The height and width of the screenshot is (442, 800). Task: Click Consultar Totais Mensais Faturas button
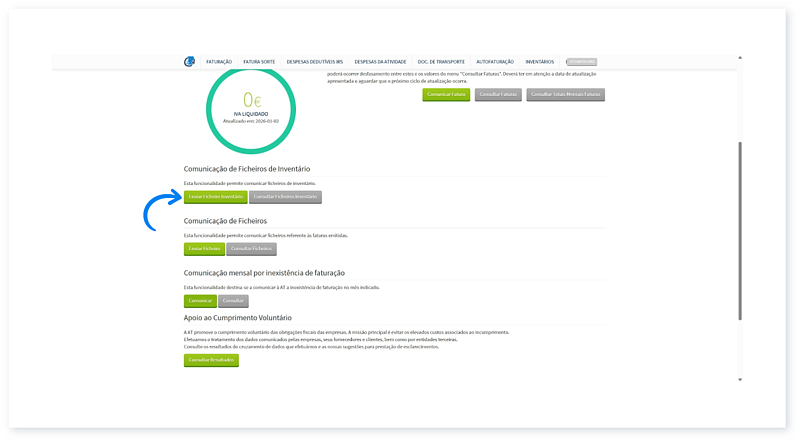565,94
